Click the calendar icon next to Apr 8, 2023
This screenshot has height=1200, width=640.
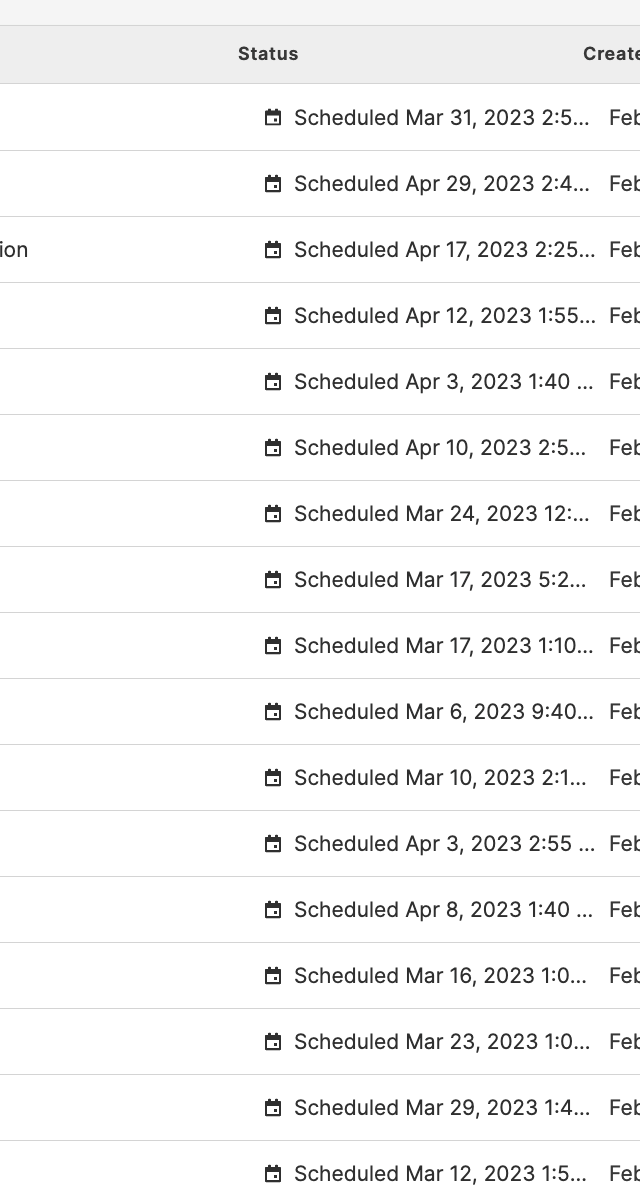coord(273,910)
